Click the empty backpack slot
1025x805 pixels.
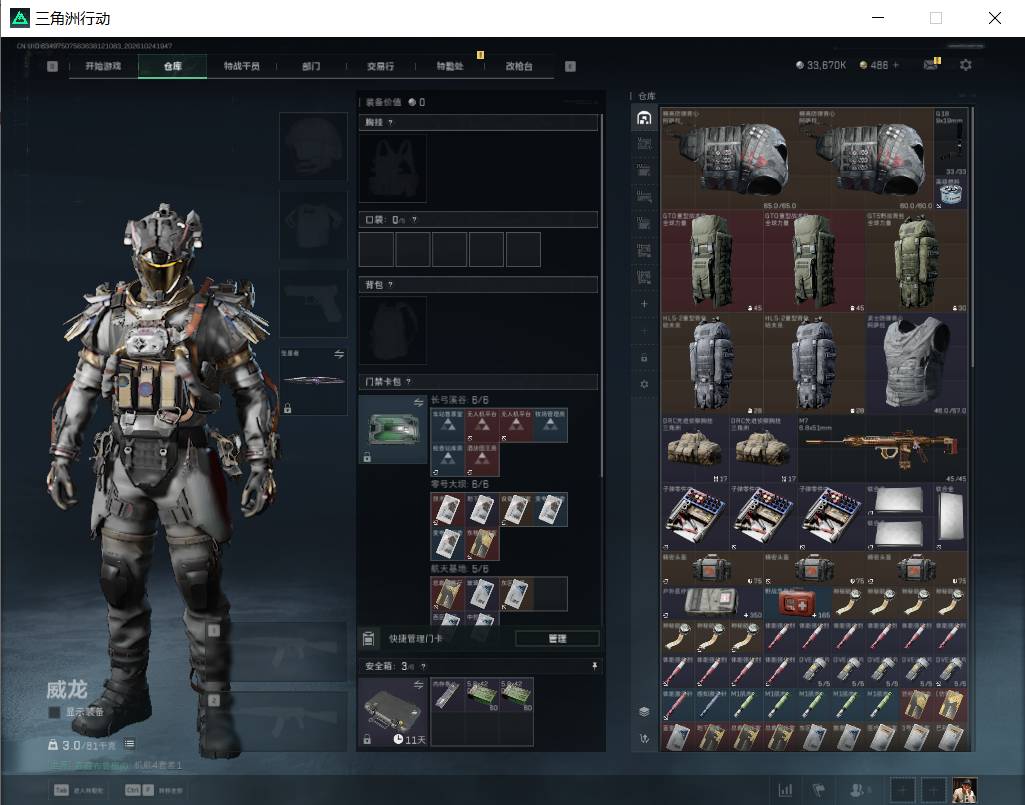coord(393,330)
